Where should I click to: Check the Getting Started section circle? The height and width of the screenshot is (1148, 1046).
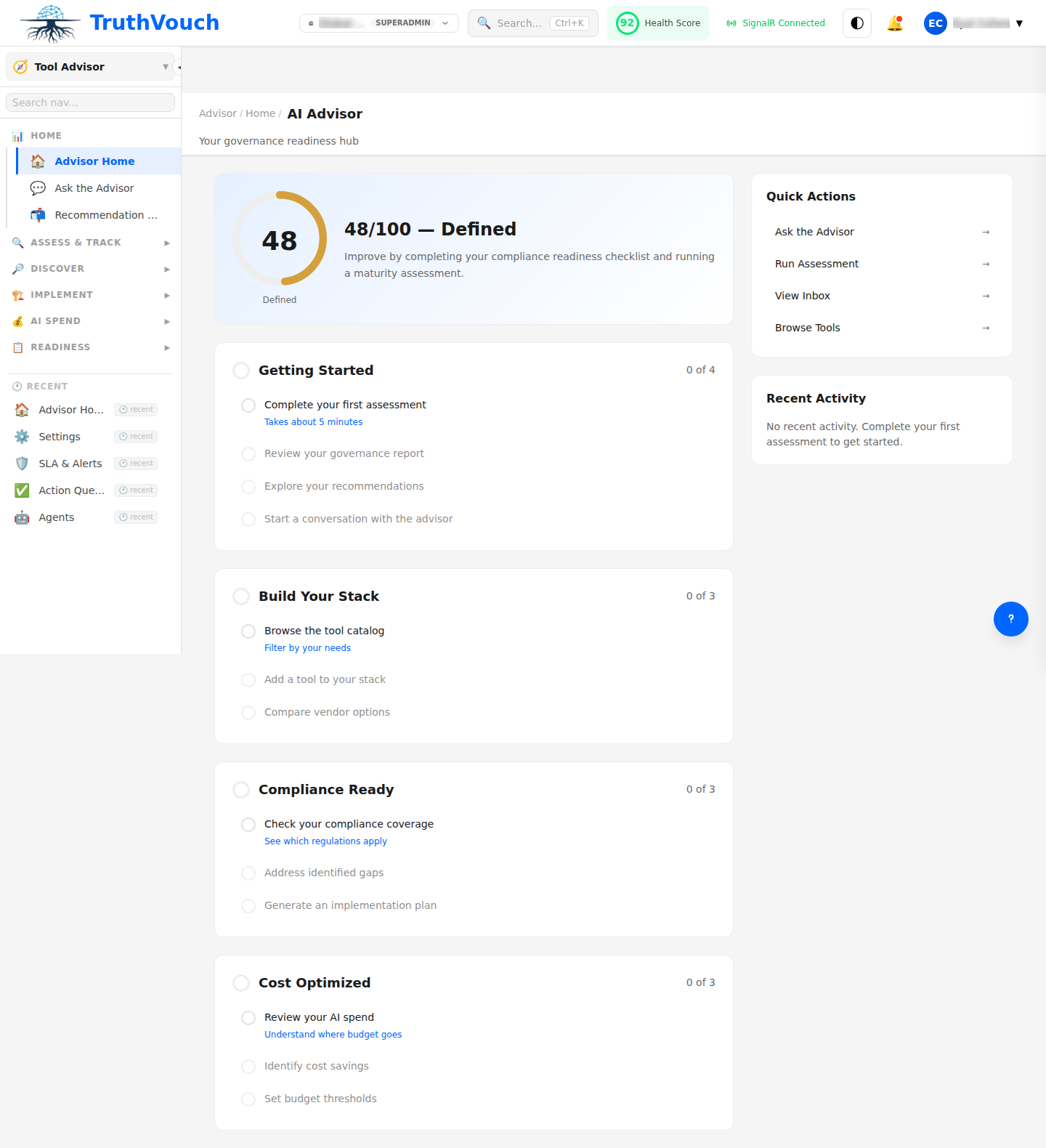[x=241, y=371]
